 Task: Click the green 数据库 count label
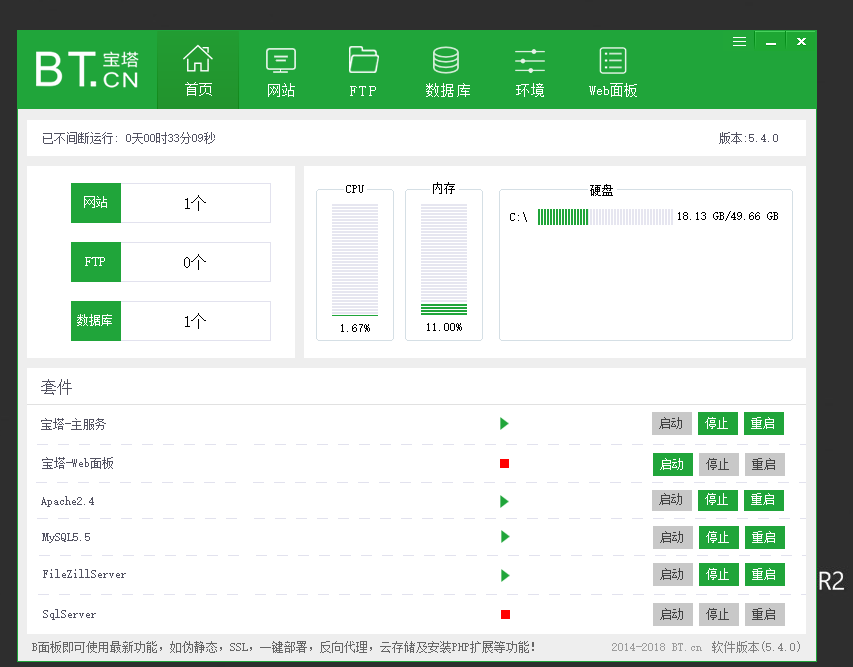coord(96,320)
